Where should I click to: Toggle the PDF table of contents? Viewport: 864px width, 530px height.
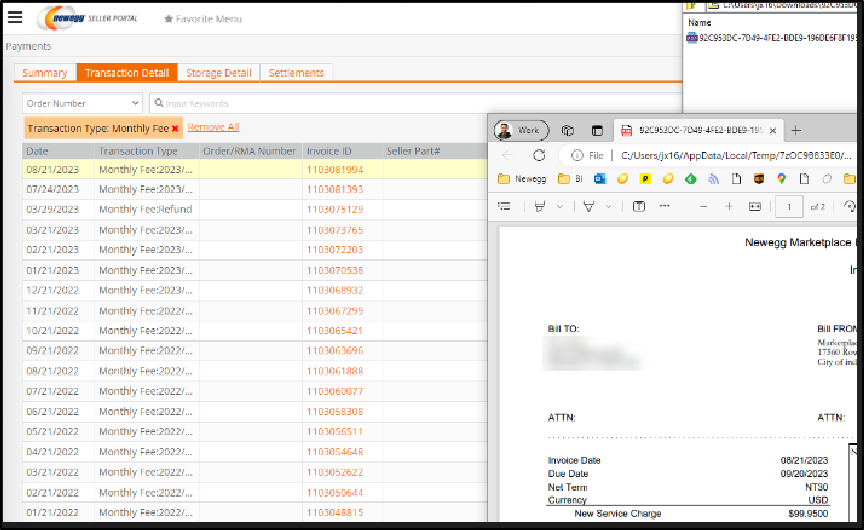(x=504, y=207)
